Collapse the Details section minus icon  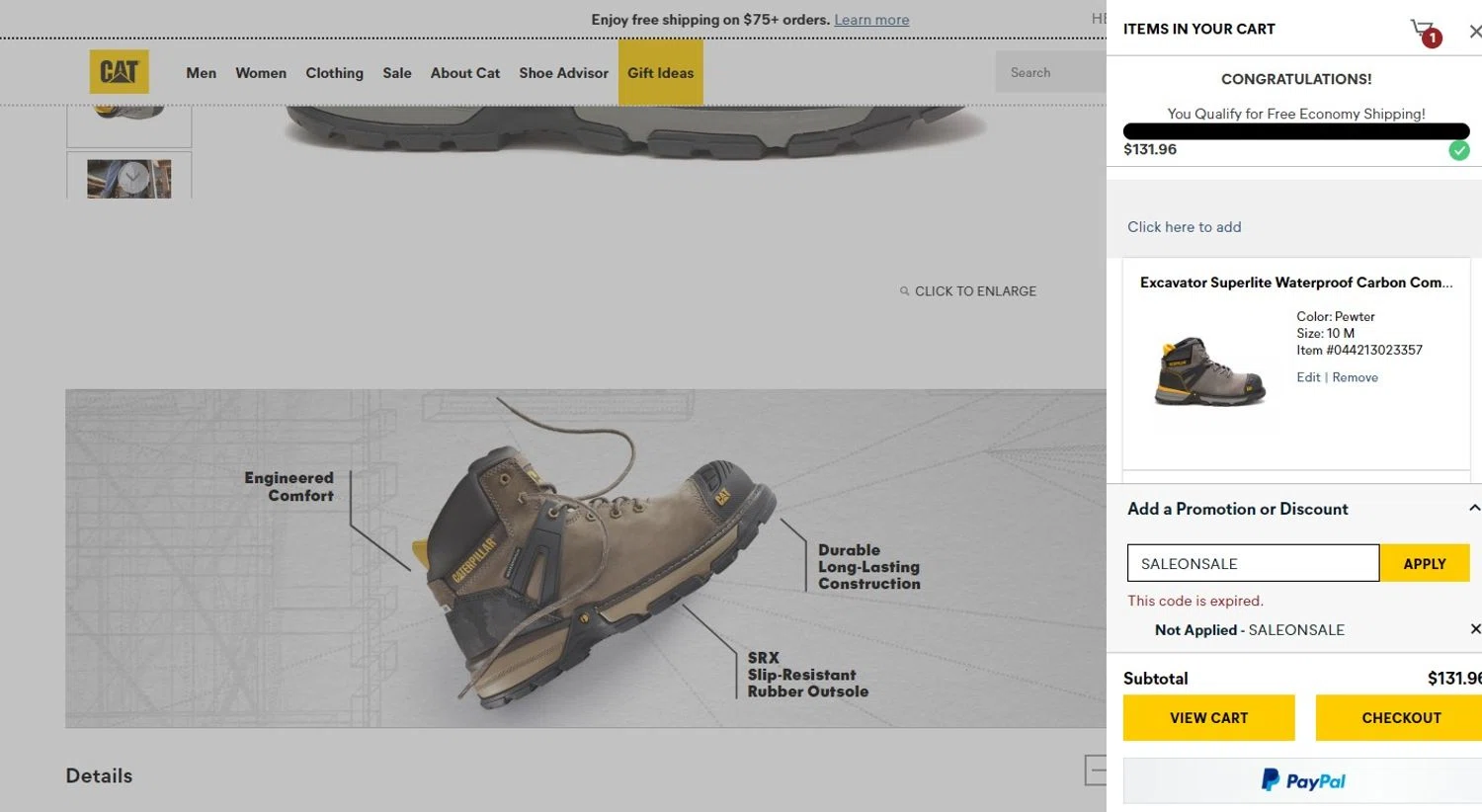(x=1095, y=771)
